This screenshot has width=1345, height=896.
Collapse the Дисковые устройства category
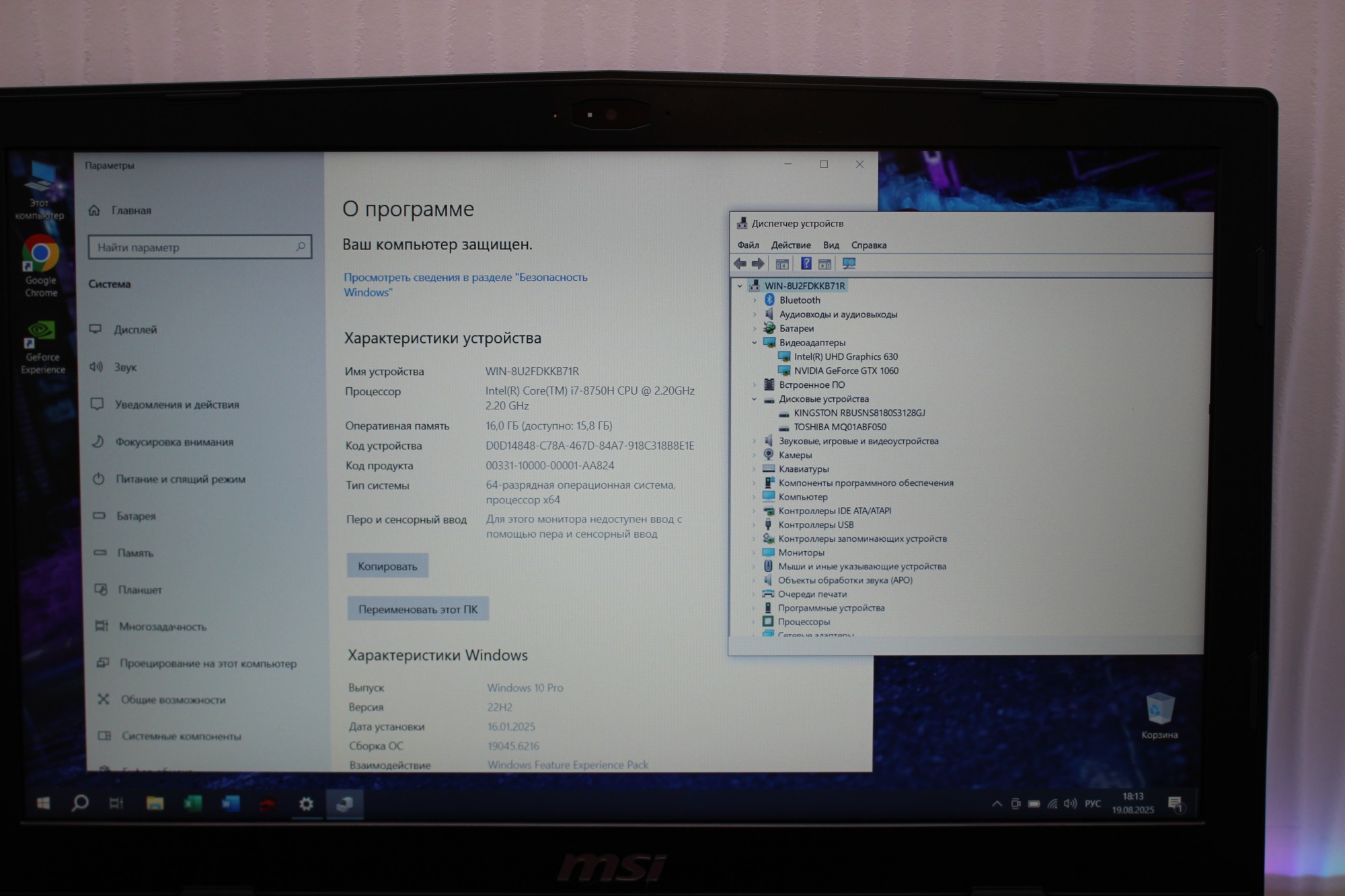[755, 399]
